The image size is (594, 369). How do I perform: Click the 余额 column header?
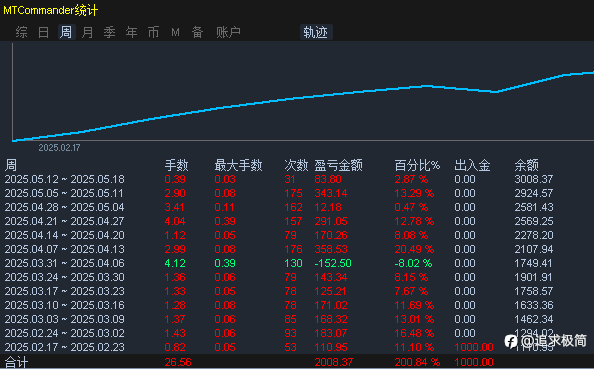pyautogui.click(x=526, y=165)
